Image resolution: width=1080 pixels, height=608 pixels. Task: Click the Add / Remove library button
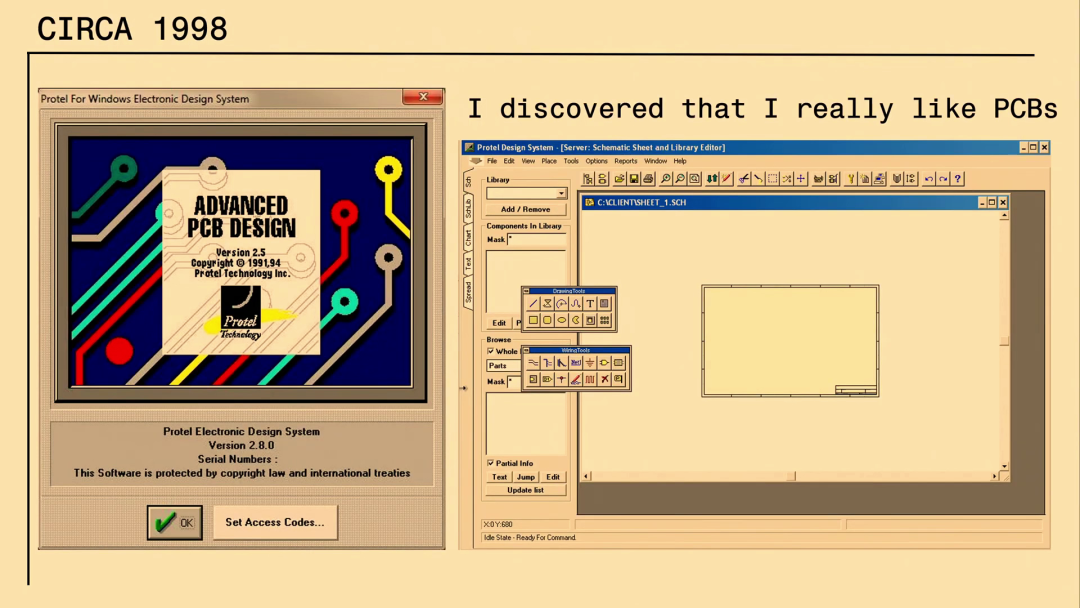tap(526, 209)
